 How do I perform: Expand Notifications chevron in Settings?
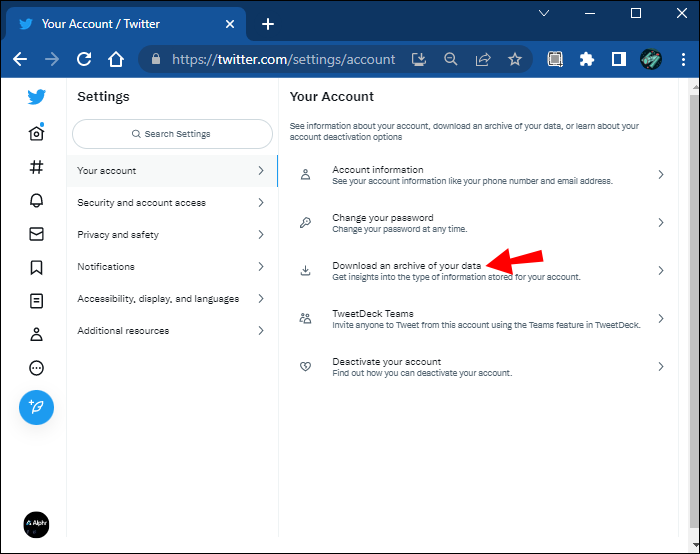coord(261,267)
